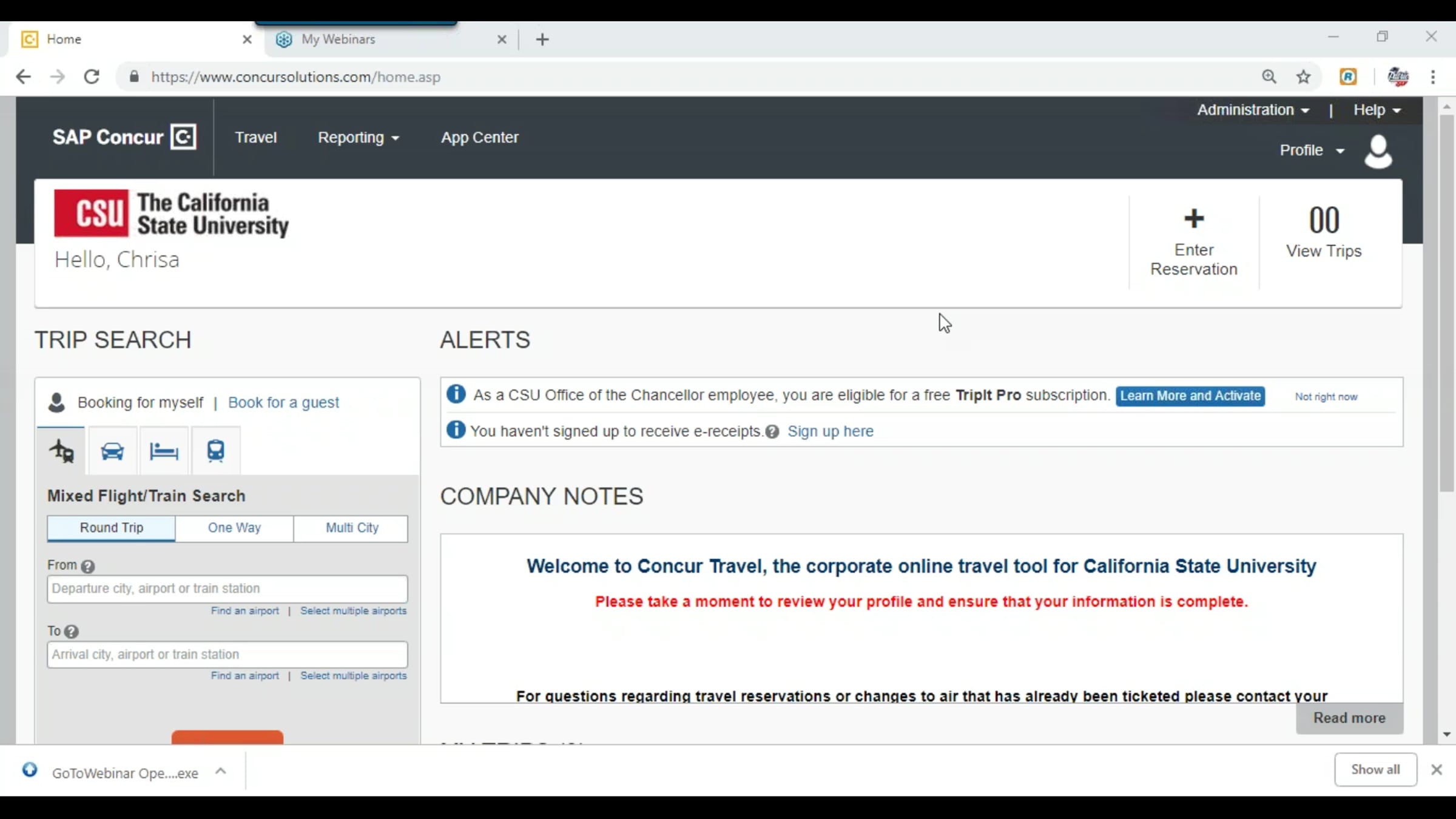Open the Travel menu
The height and width of the screenshot is (819, 1456).
point(255,138)
